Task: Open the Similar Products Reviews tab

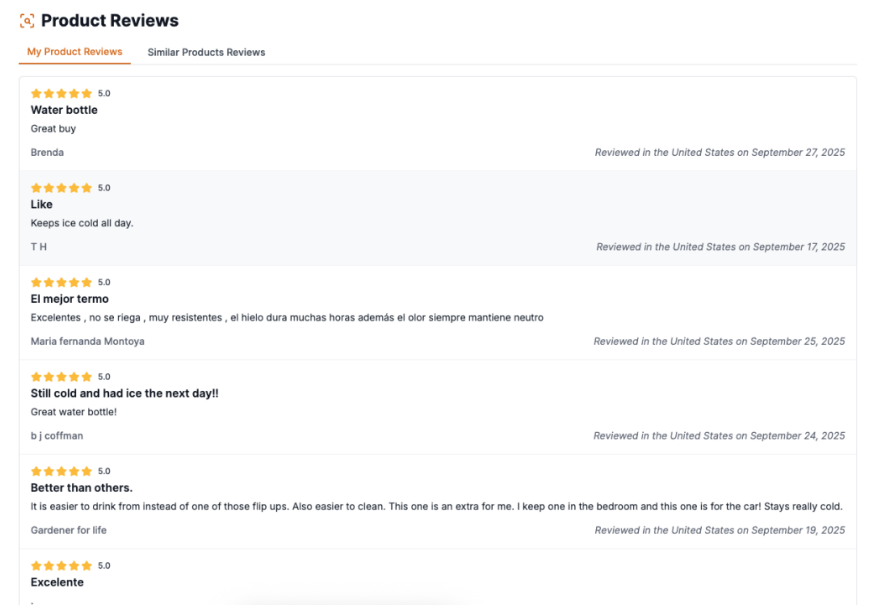Action: pos(206,52)
